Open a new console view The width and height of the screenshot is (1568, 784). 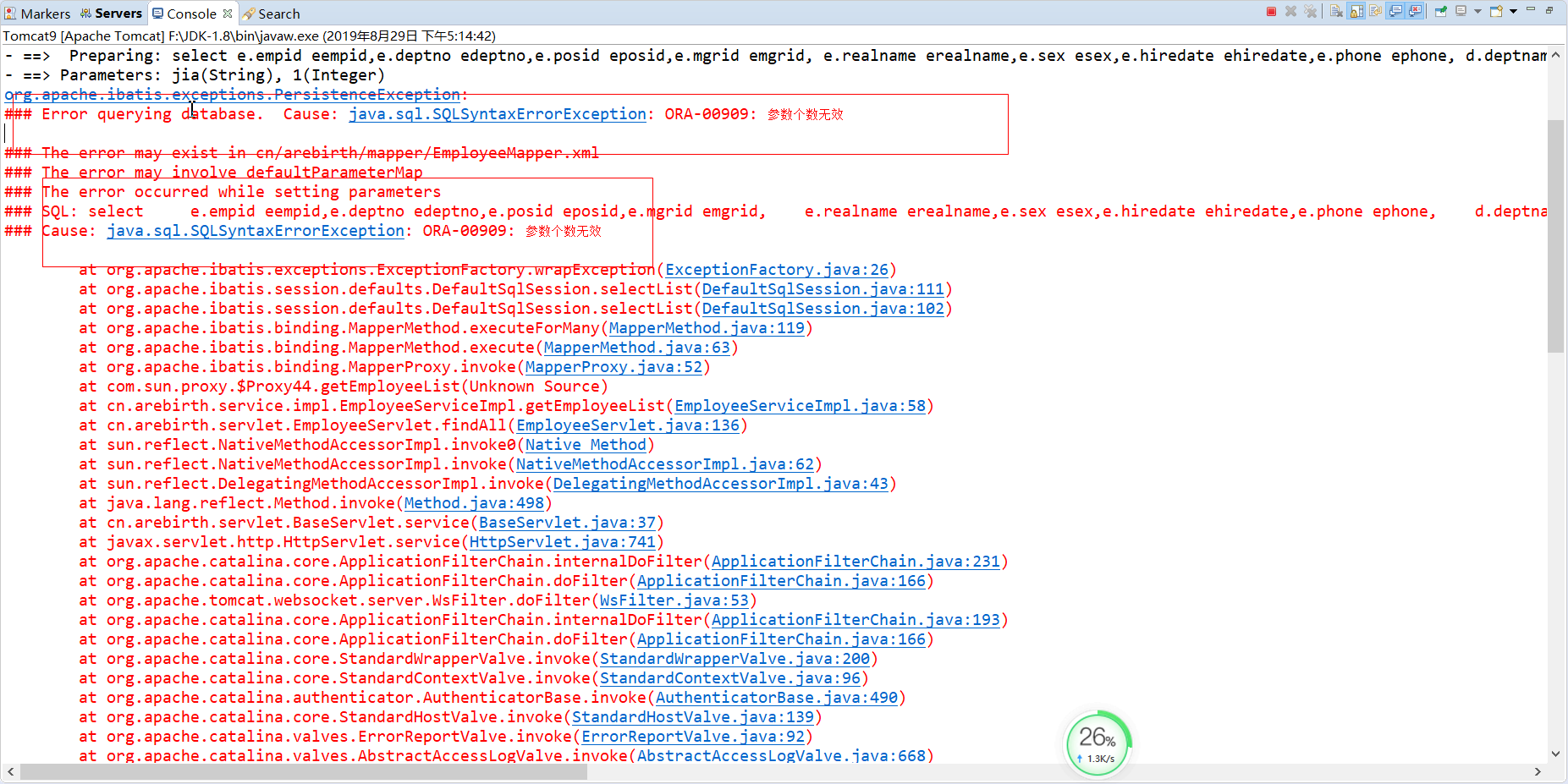[x=1495, y=11]
